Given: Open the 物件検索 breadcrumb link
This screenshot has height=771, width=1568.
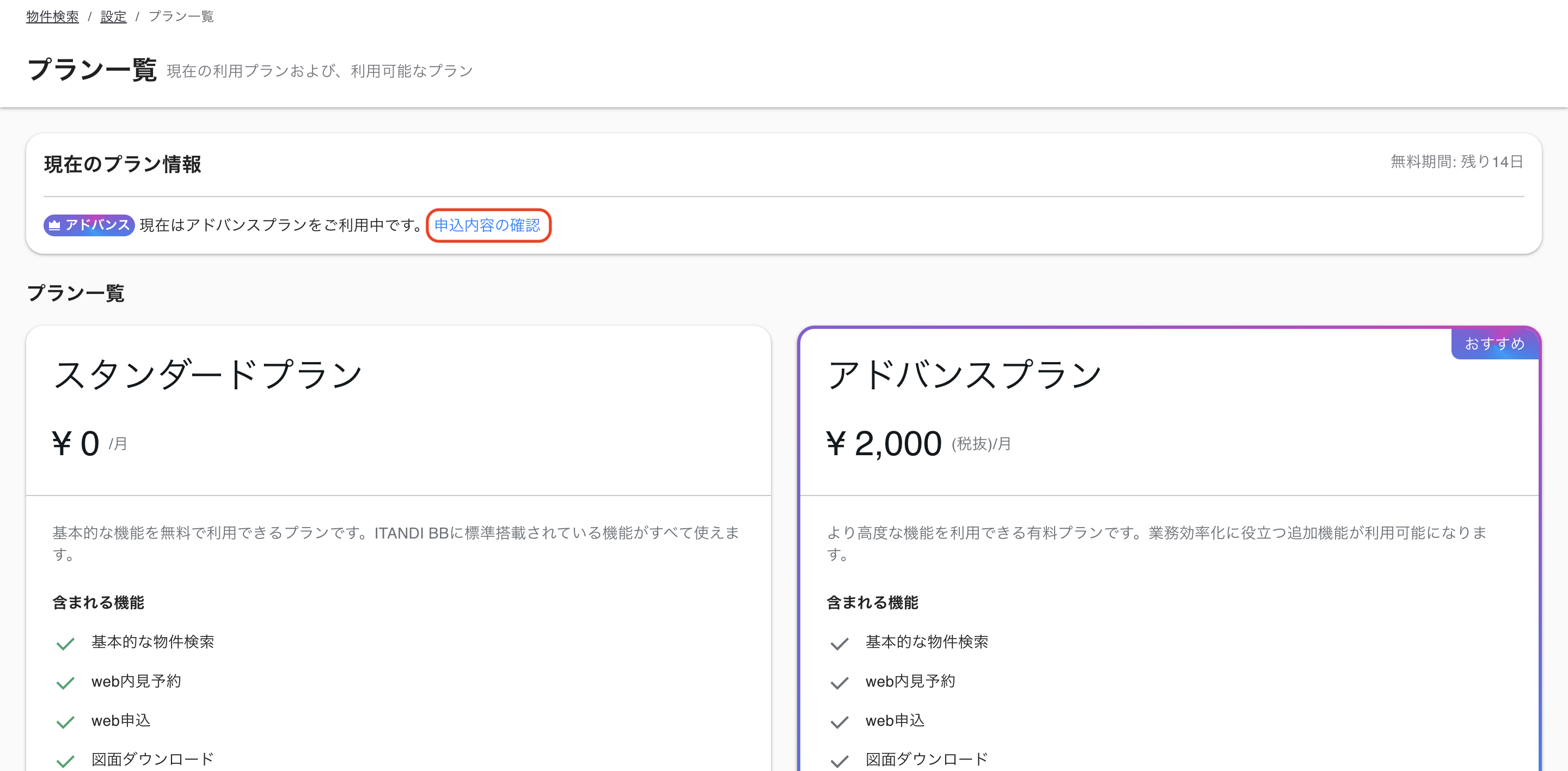Looking at the screenshot, I should click(52, 17).
